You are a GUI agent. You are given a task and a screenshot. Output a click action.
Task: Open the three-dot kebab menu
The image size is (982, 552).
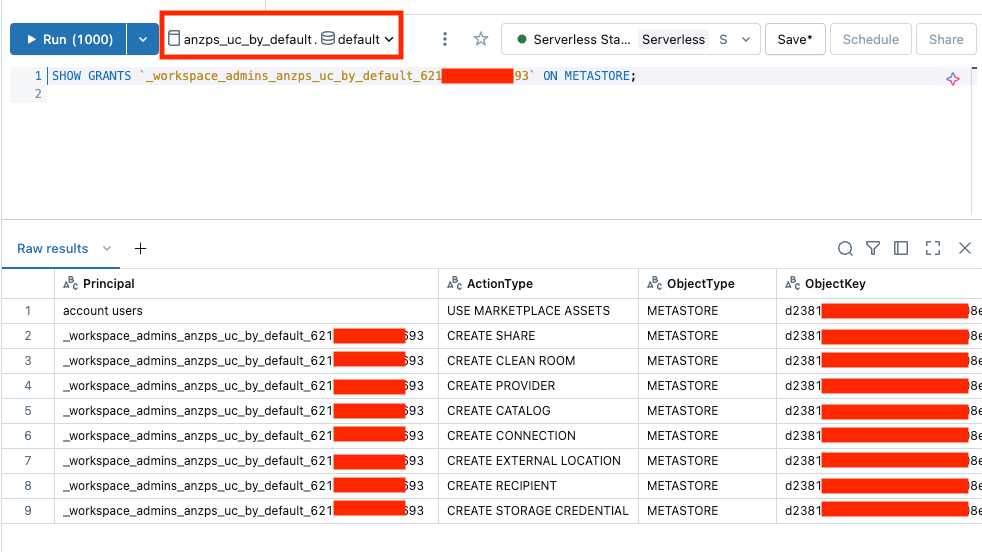[445, 39]
